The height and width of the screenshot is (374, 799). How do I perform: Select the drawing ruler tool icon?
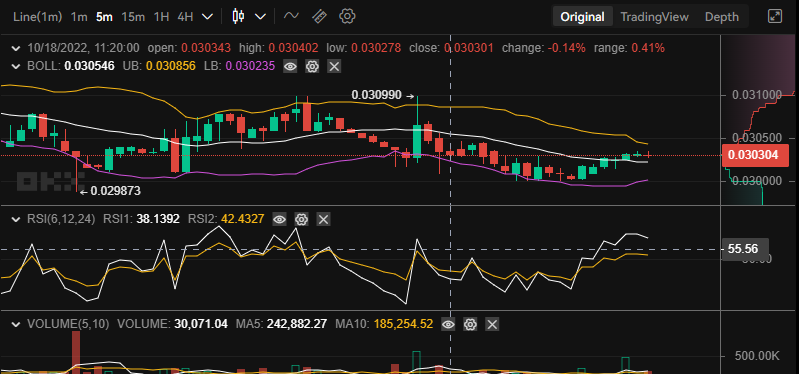click(319, 16)
